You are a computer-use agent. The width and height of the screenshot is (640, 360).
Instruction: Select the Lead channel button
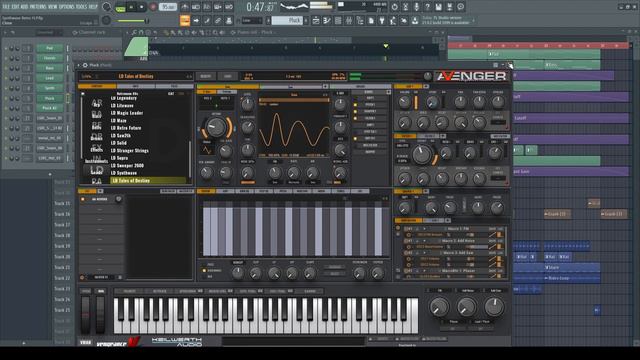[49, 78]
